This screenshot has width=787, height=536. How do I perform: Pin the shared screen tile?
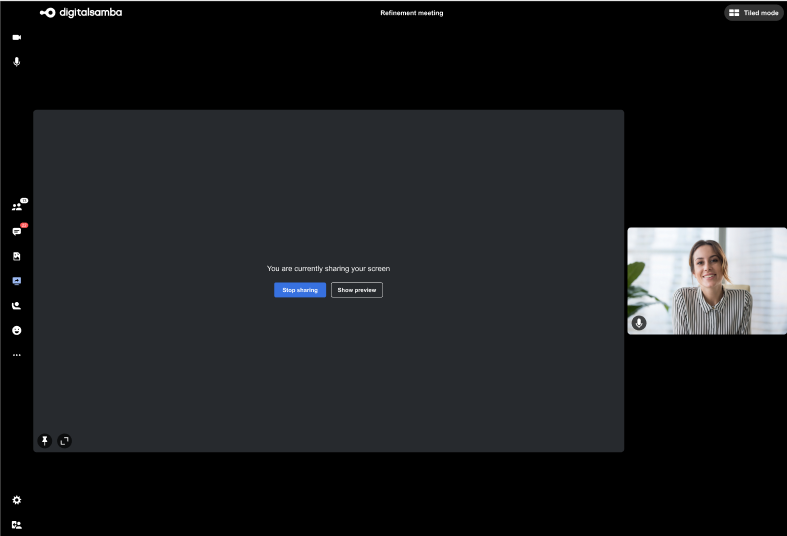(x=44, y=440)
